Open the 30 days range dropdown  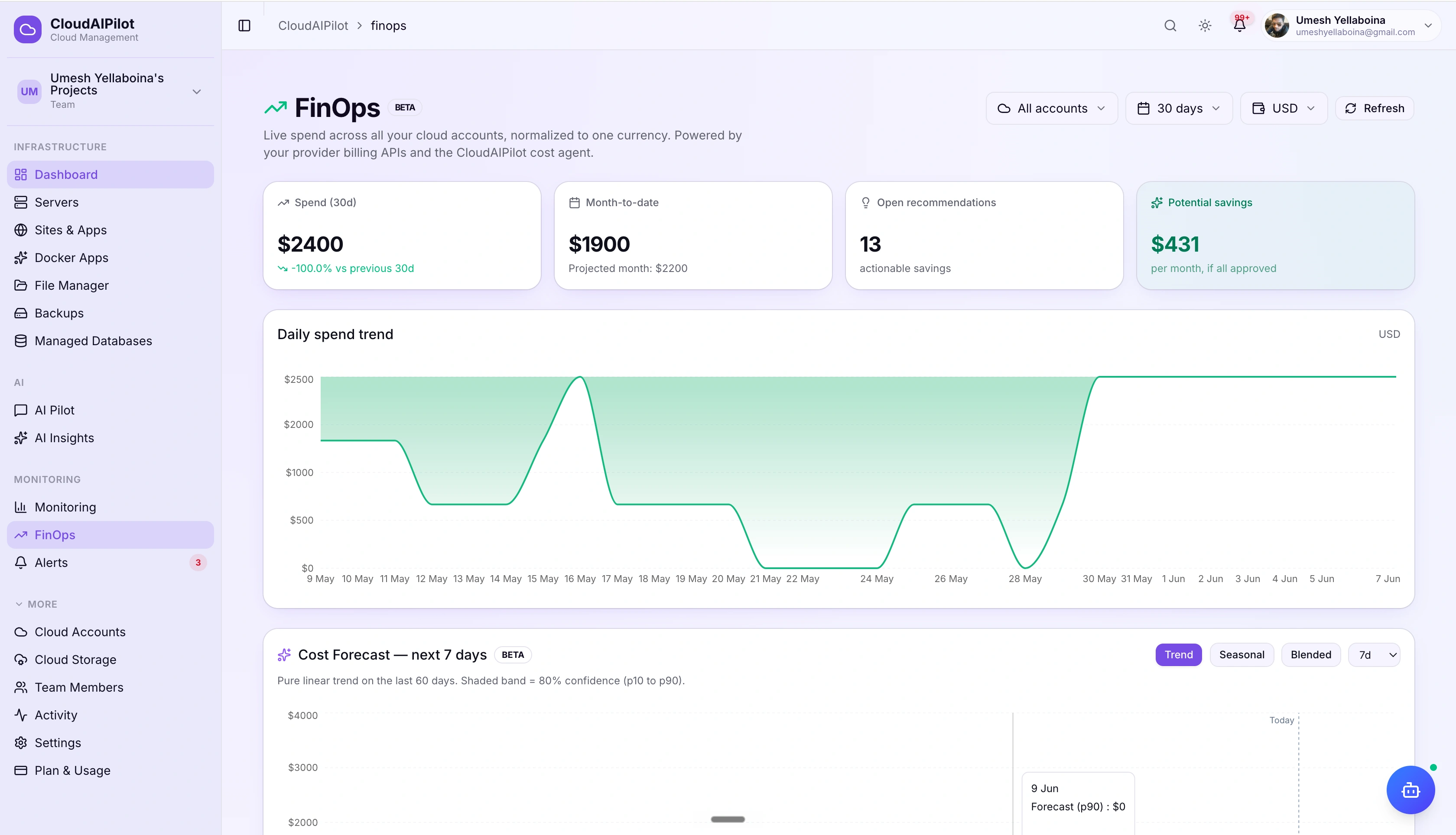click(x=1179, y=108)
